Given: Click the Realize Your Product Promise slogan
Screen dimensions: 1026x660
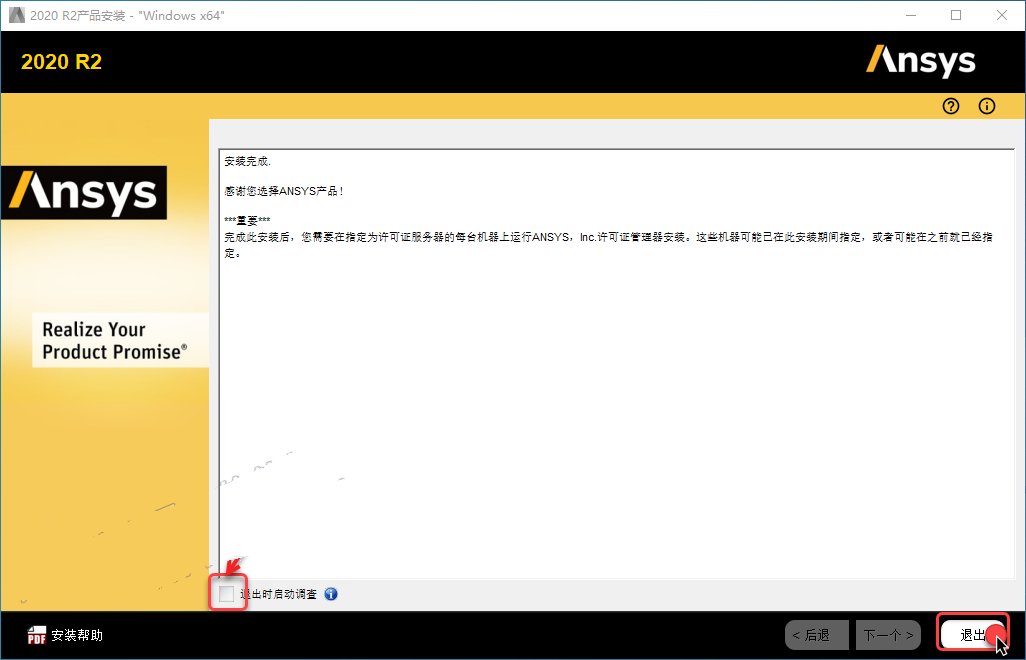Looking at the screenshot, I should click(x=115, y=340).
